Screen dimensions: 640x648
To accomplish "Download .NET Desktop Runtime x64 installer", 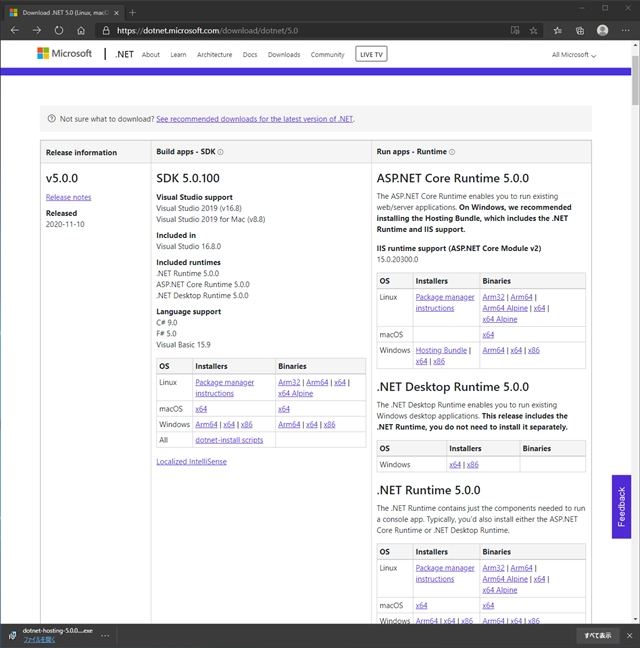I will [x=455, y=465].
